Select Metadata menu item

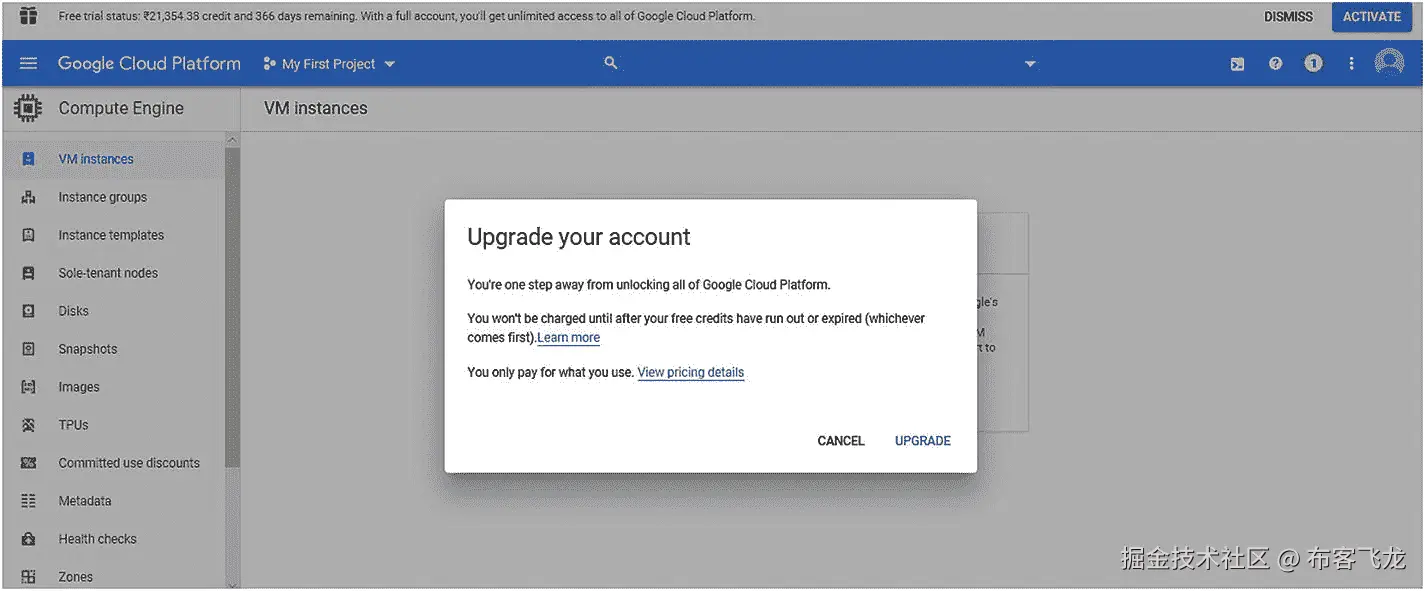pos(114,501)
